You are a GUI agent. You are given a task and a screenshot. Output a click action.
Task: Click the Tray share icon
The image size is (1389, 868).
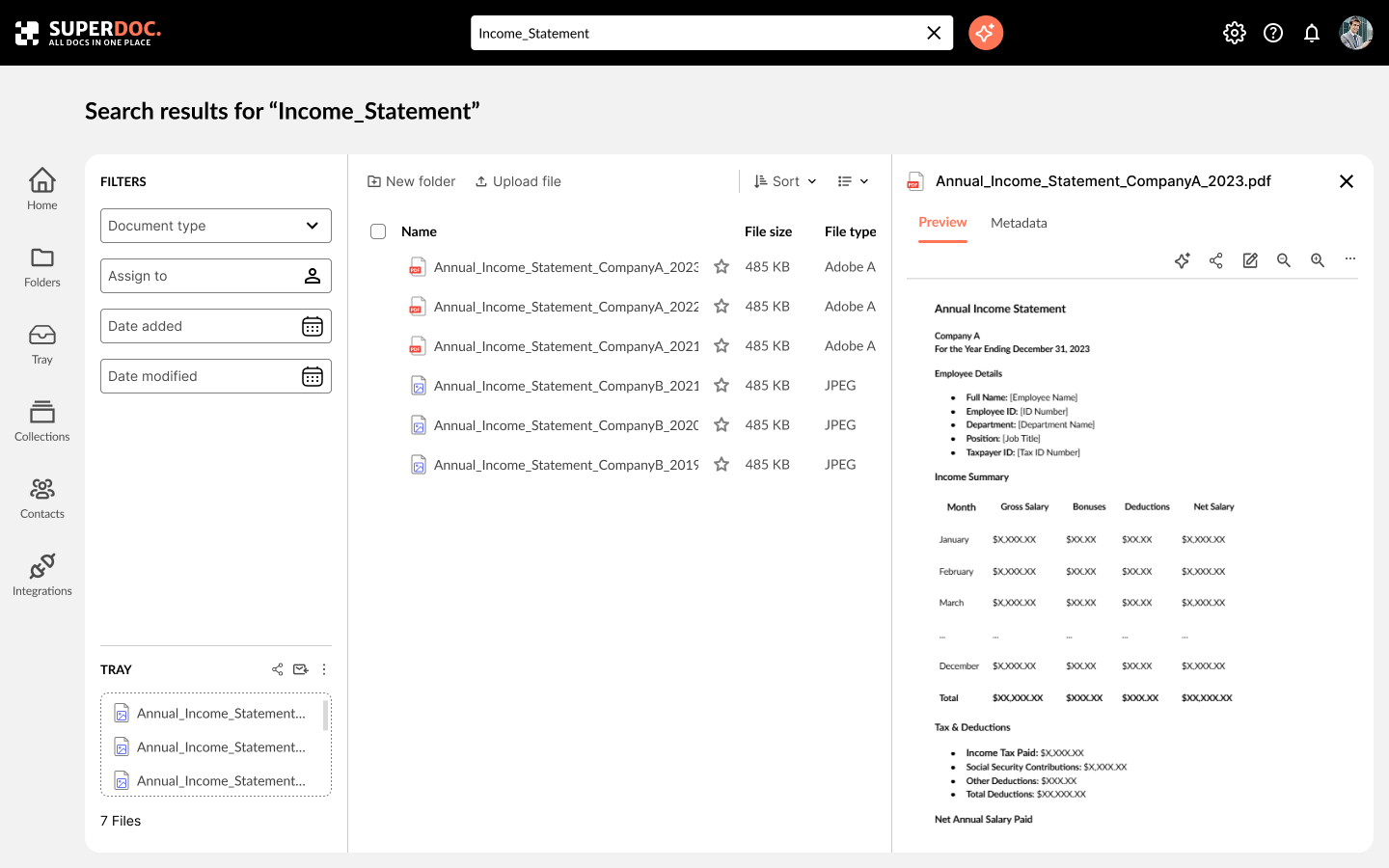coord(278,669)
